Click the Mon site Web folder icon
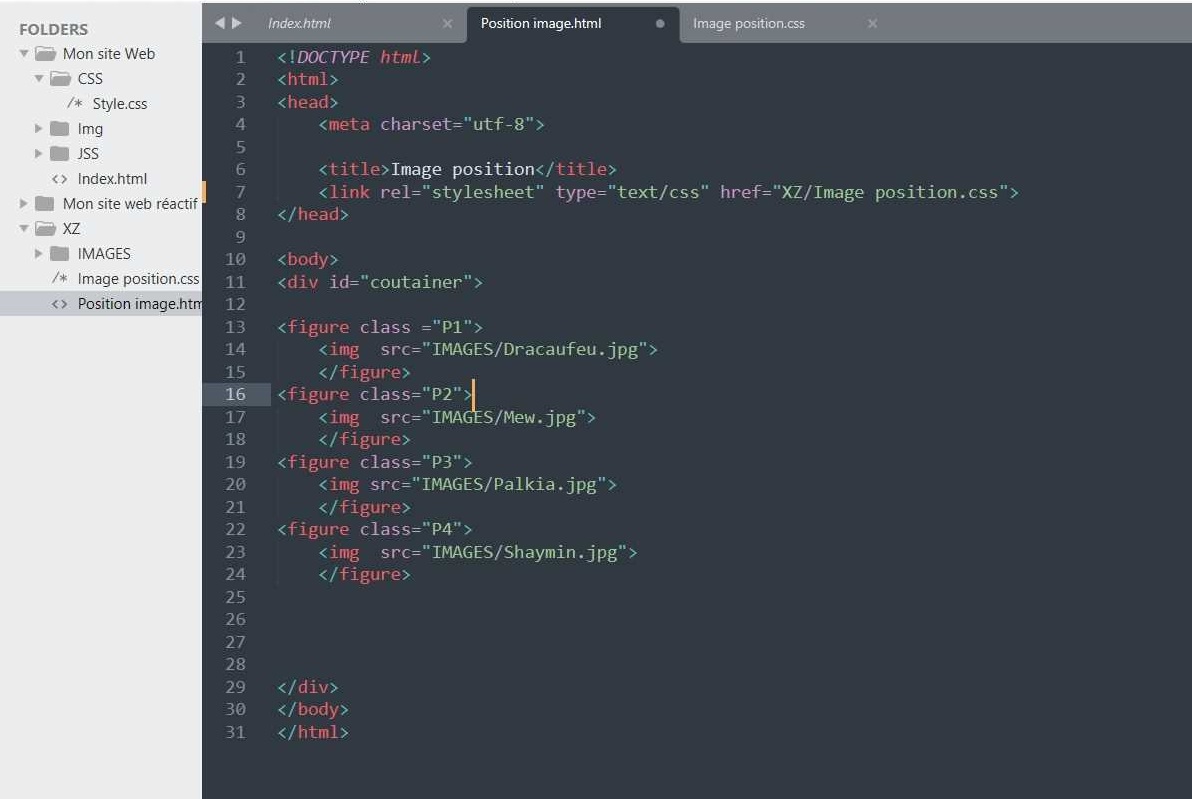Viewport: 1192px width, 799px height. click(46, 54)
